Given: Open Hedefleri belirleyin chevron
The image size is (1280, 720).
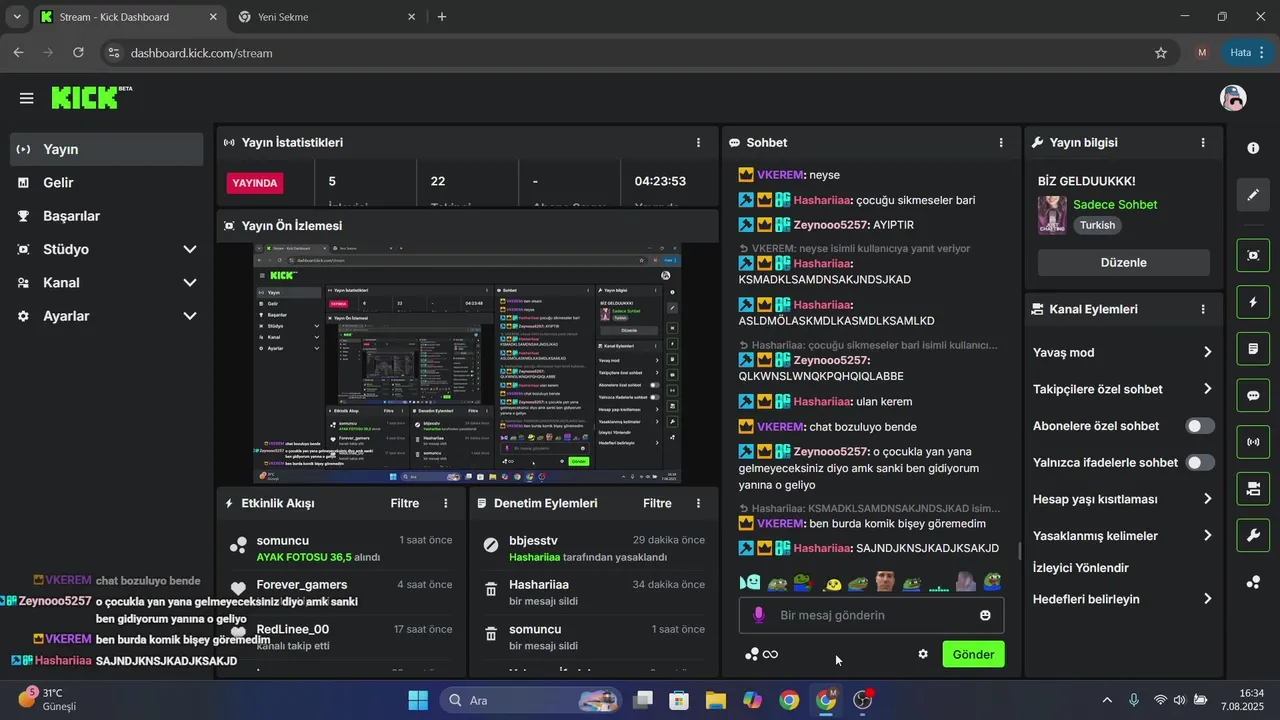Looking at the screenshot, I should tap(1207, 599).
